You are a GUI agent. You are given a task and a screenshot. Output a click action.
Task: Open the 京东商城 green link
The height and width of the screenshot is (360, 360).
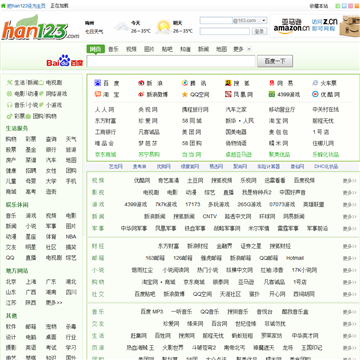click(106, 155)
